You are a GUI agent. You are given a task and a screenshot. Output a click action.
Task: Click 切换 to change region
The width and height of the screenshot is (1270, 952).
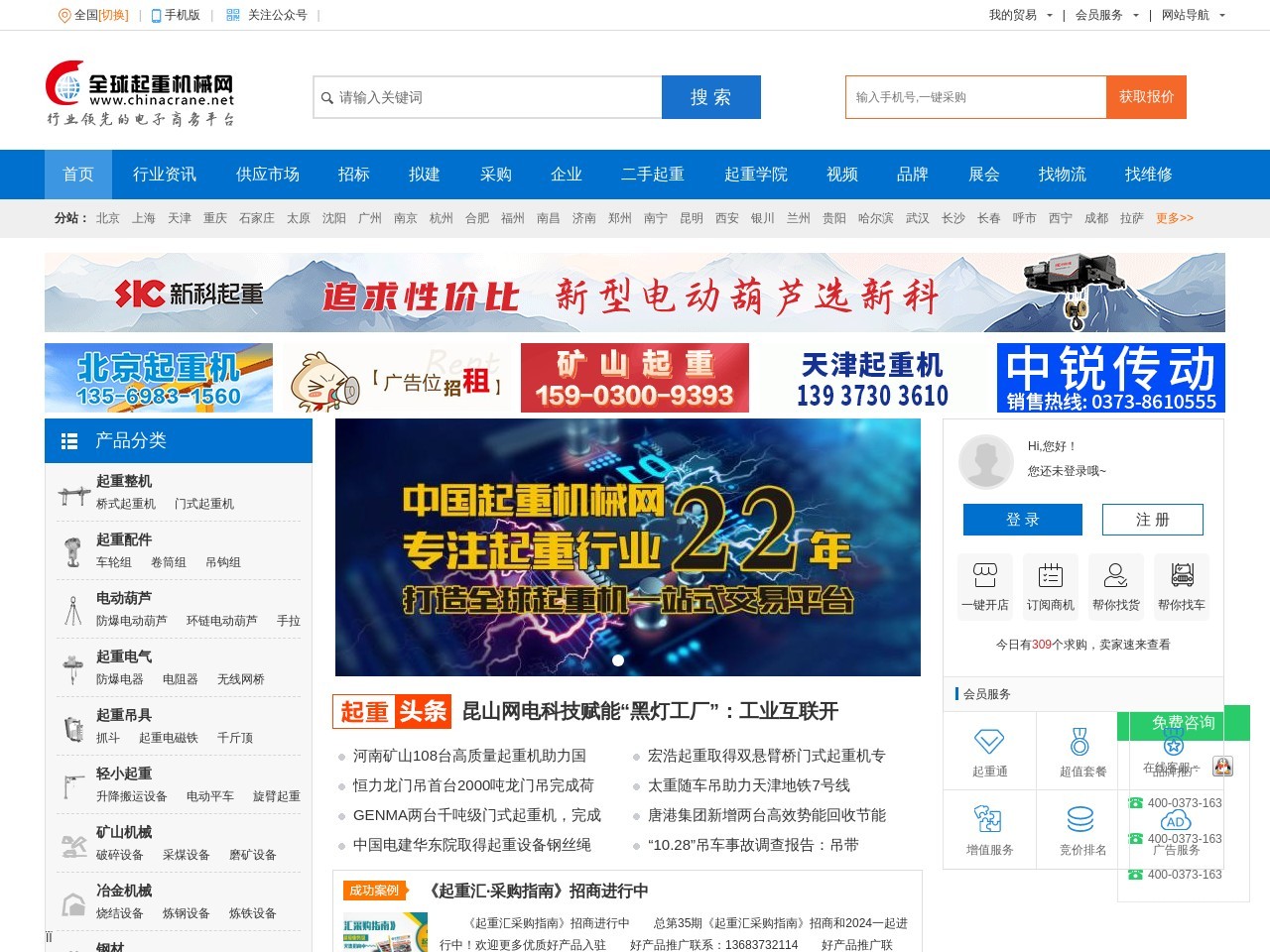tap(114, 15)
